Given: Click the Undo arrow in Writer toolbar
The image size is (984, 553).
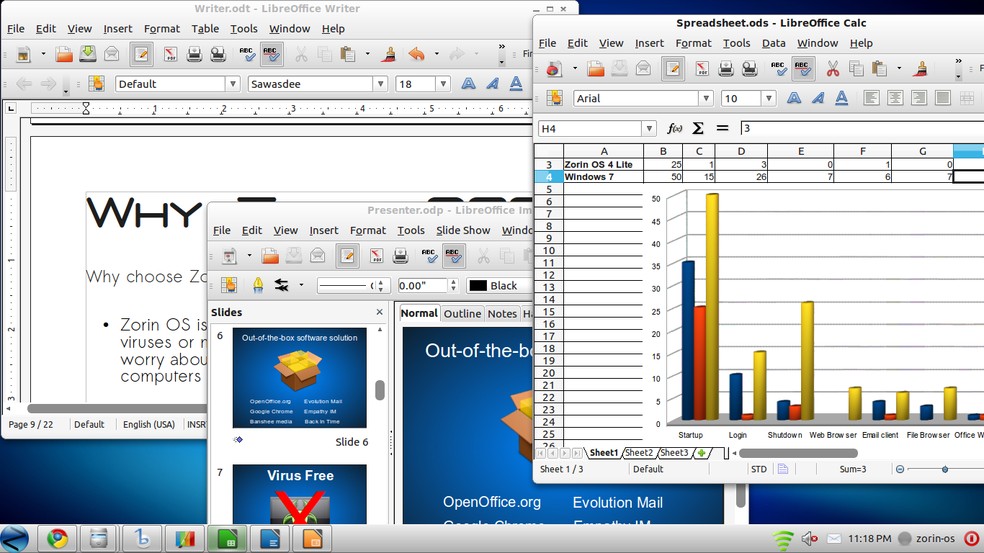Looking at the screenshot, I should click(417, 54).
